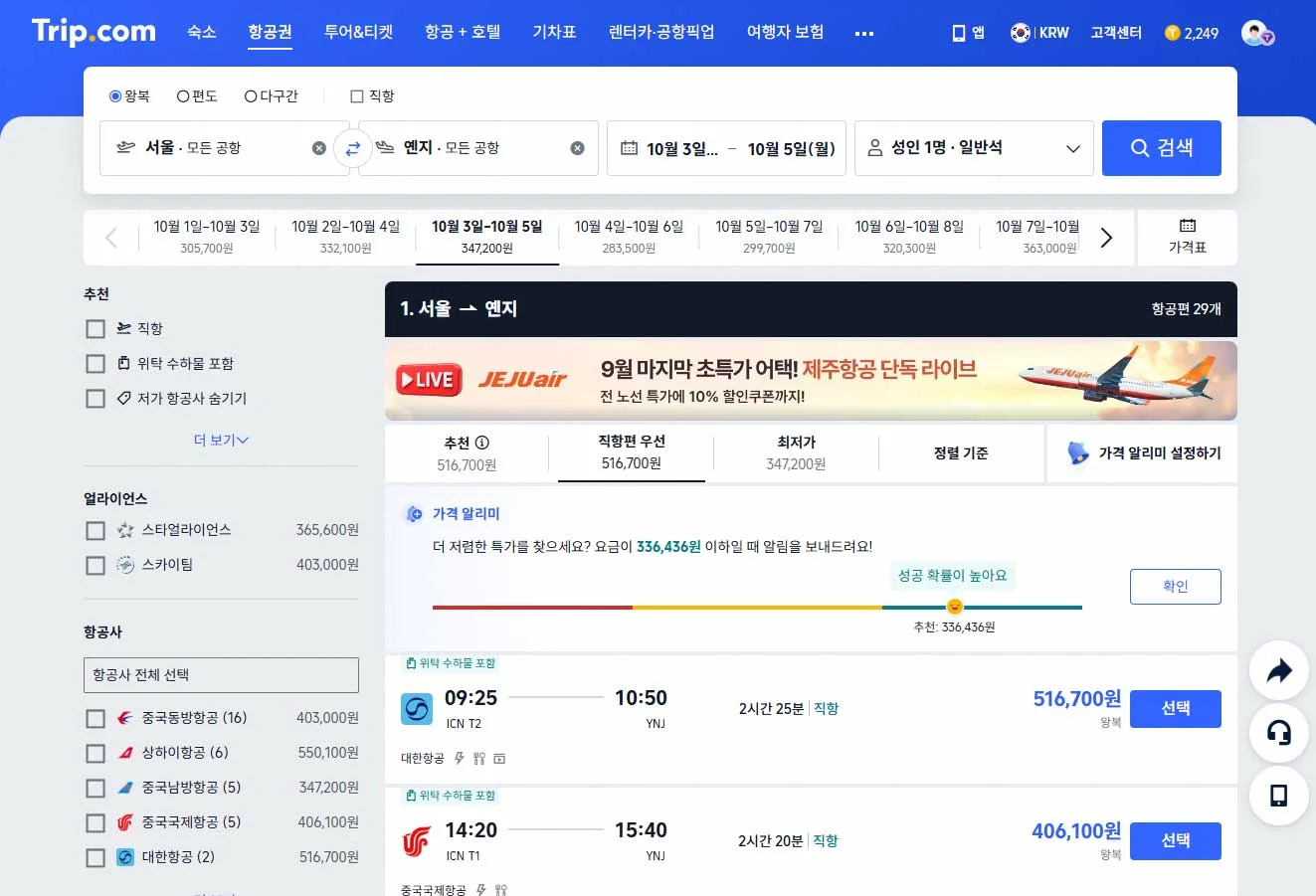
Task: Expand 더 보기 under recommended filters
Action: (221, 440)
